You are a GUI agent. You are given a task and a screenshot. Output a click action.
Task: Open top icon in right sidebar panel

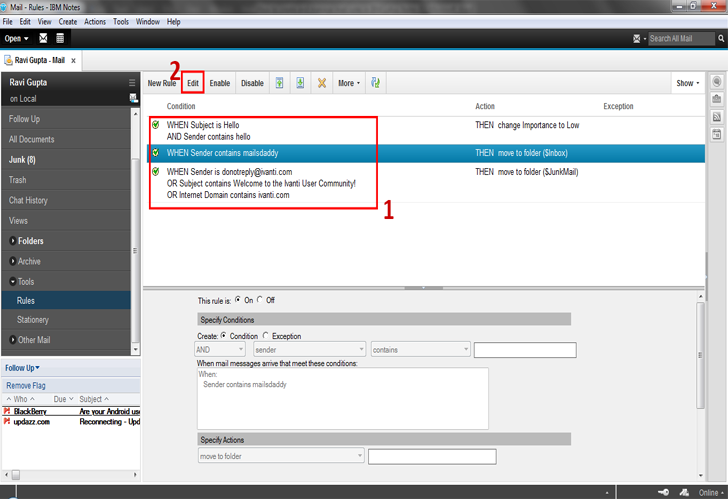point(717,82)
